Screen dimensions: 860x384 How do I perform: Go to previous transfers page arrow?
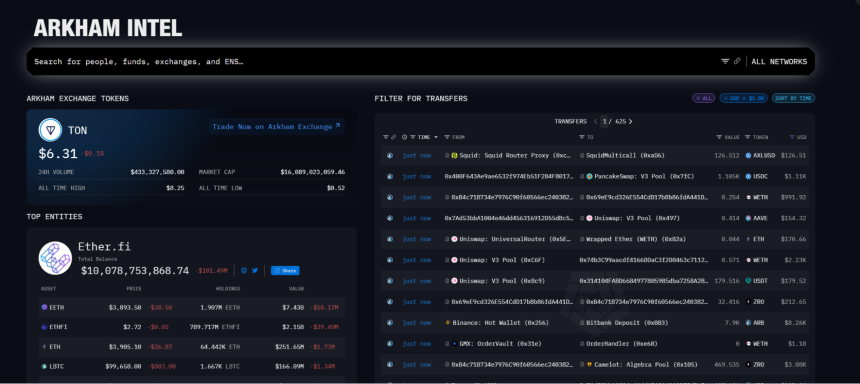(x=596, y=122)
